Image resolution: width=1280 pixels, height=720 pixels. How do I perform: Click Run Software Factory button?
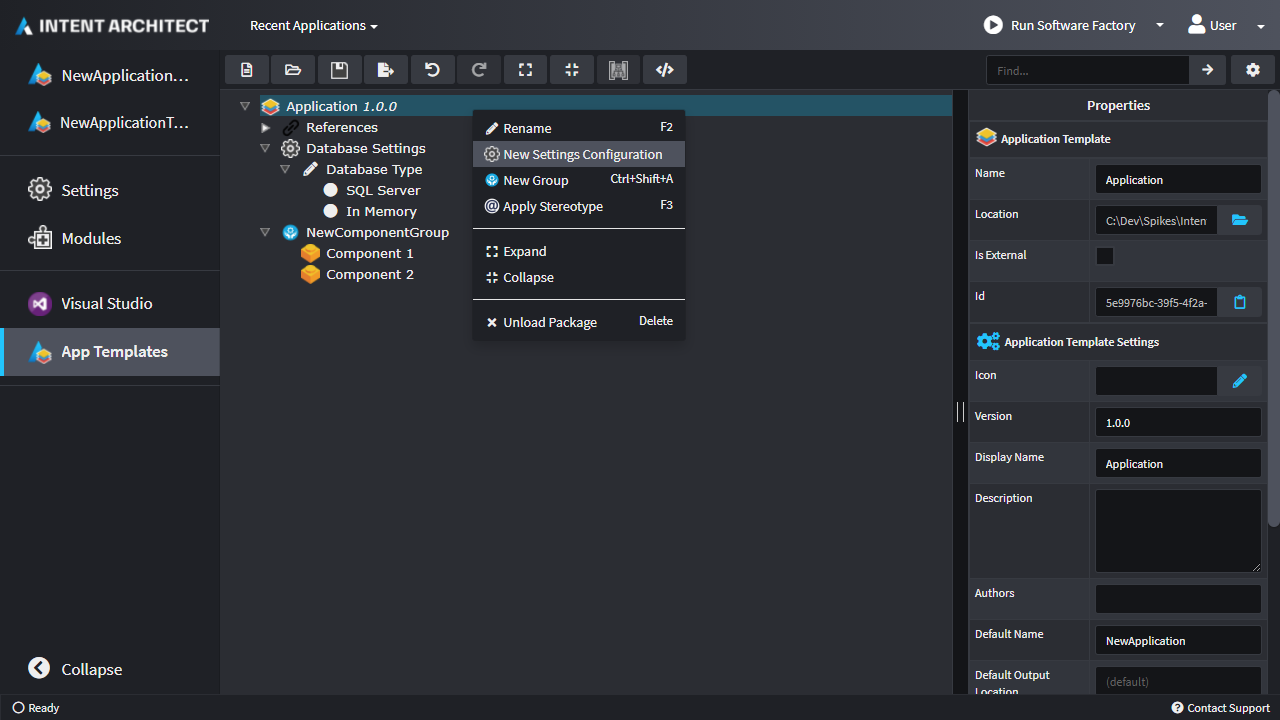pos(1061,26)
